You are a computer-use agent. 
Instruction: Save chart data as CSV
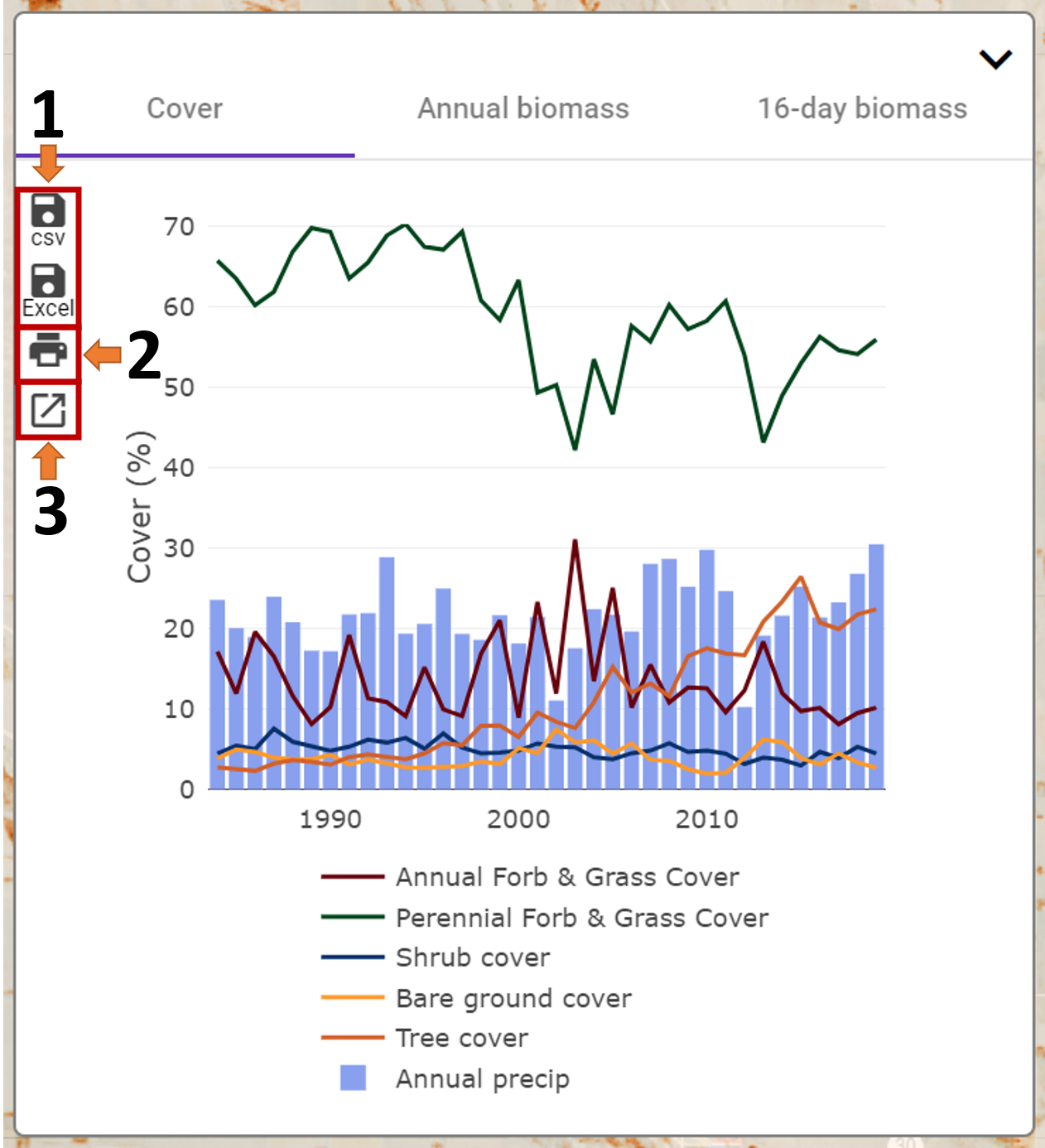[48, 219]
